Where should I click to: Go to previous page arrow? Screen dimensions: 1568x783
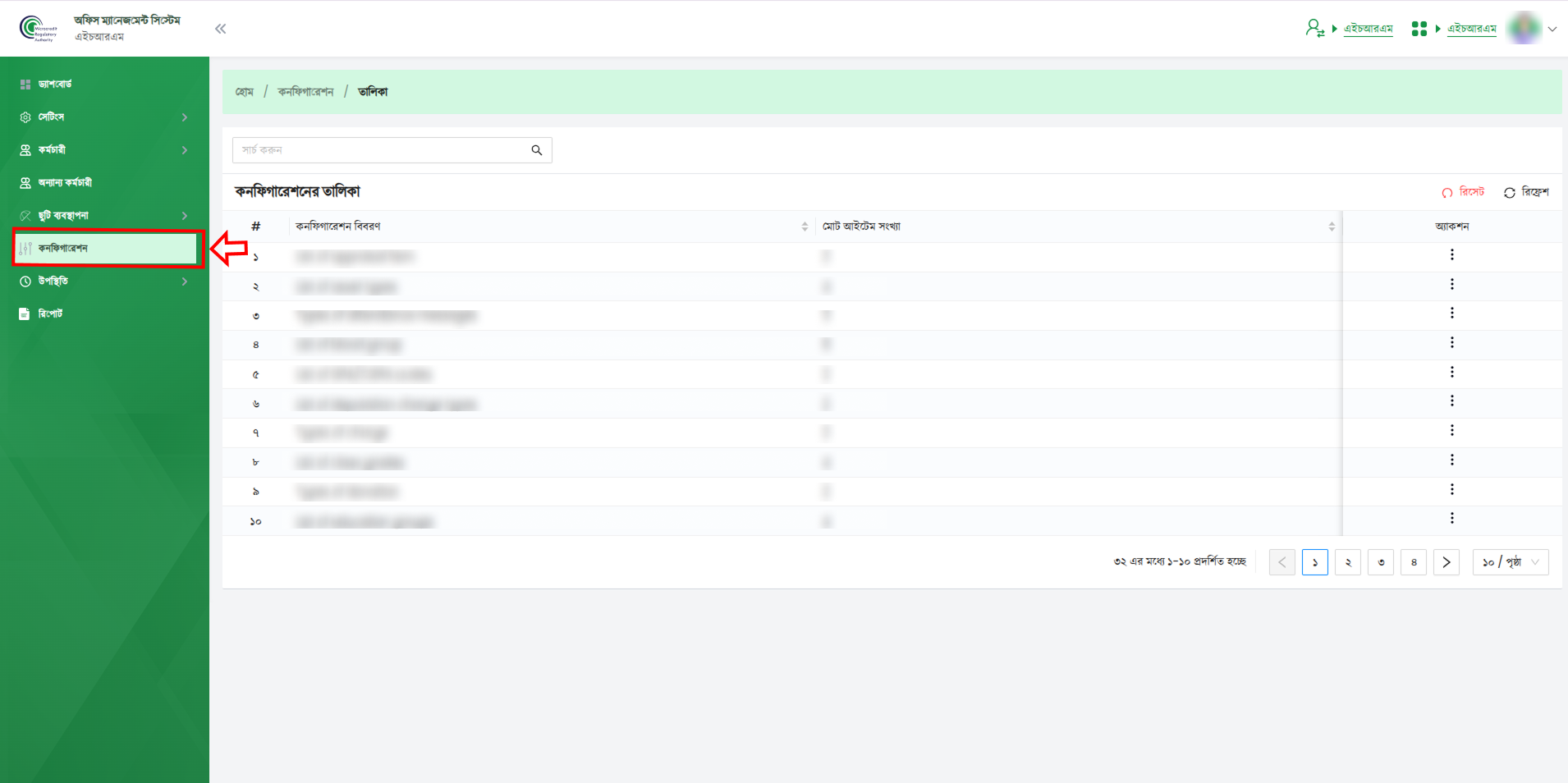click(1282, 562)
